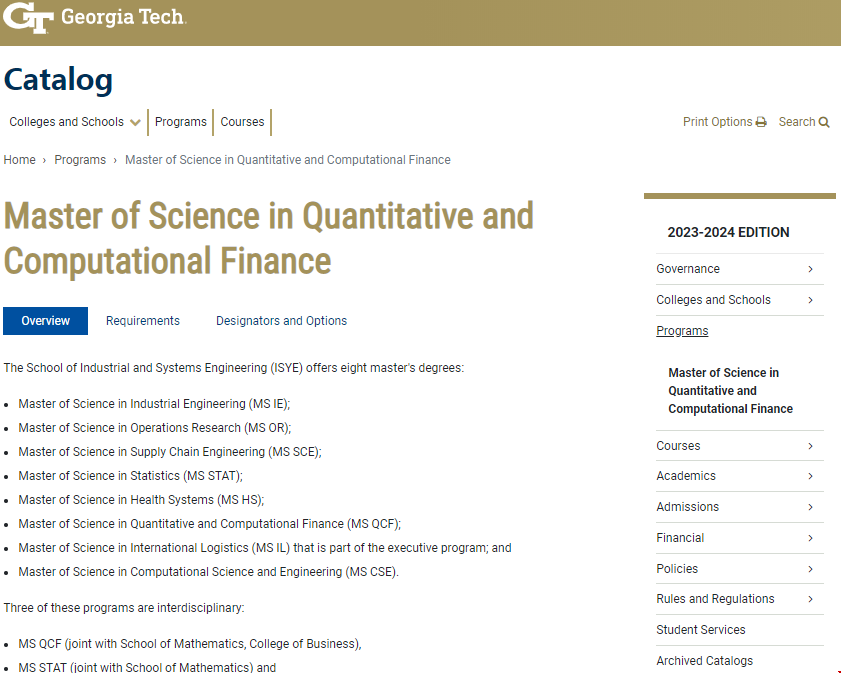Open Archived Catalogs sidebar link
This screenshot has height=673, width=841.
(704, 661)
